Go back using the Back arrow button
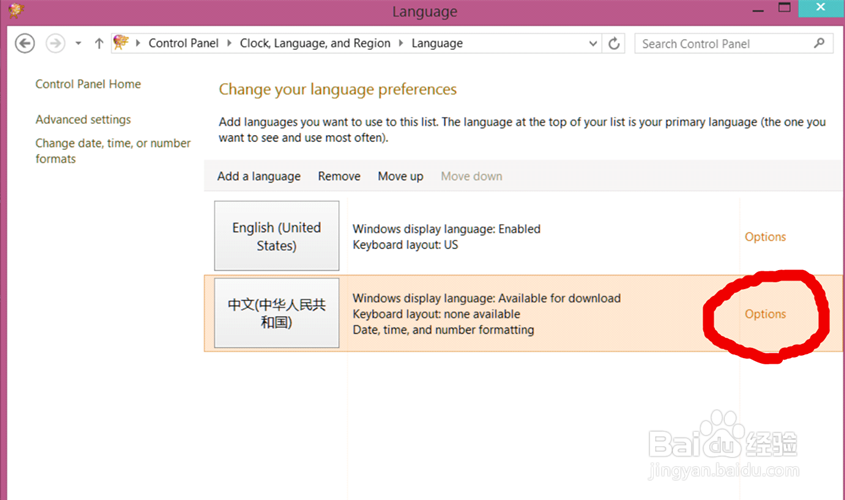The width and height of the screenshot is (845, 500). tap(25, 43)
